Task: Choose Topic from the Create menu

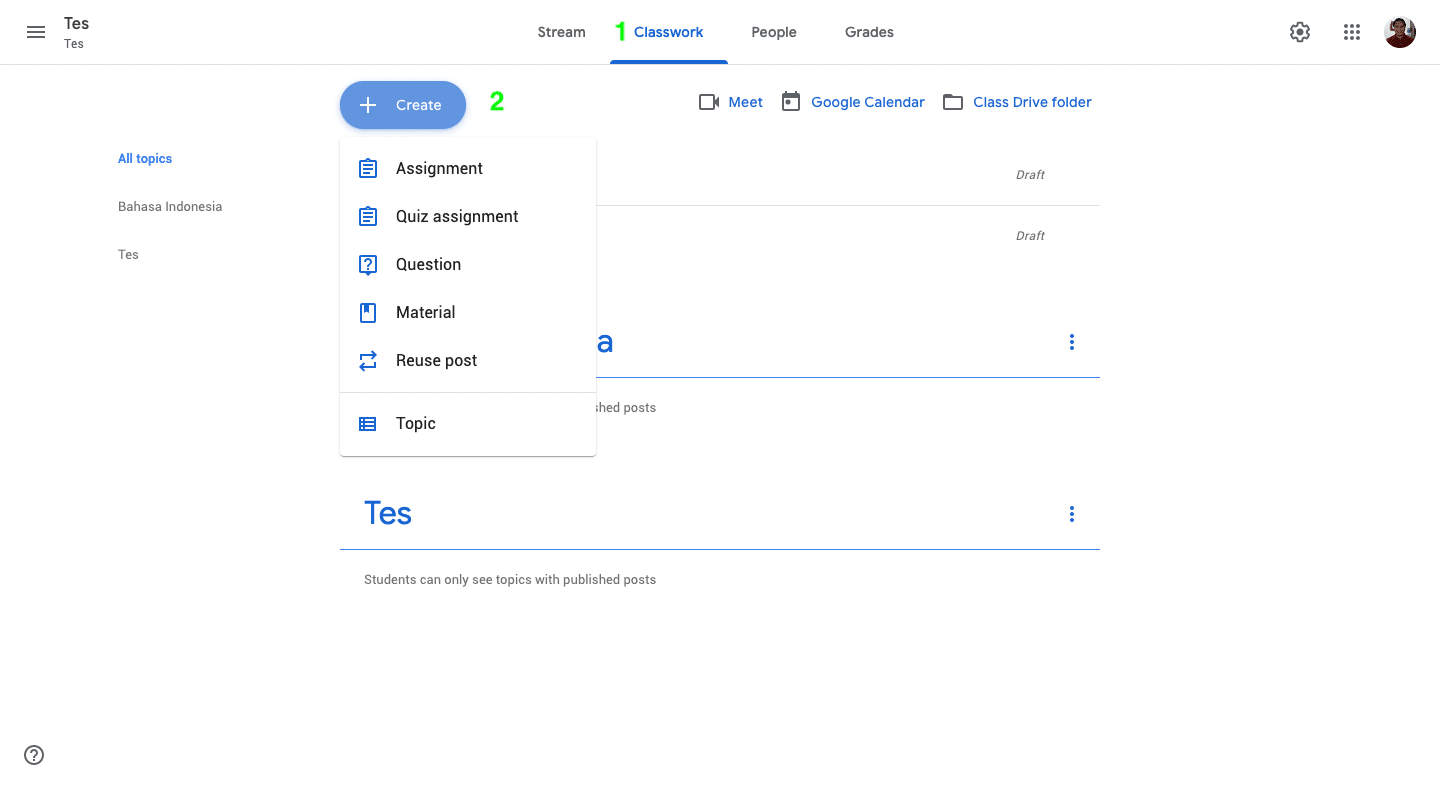Action: point(468,424)
